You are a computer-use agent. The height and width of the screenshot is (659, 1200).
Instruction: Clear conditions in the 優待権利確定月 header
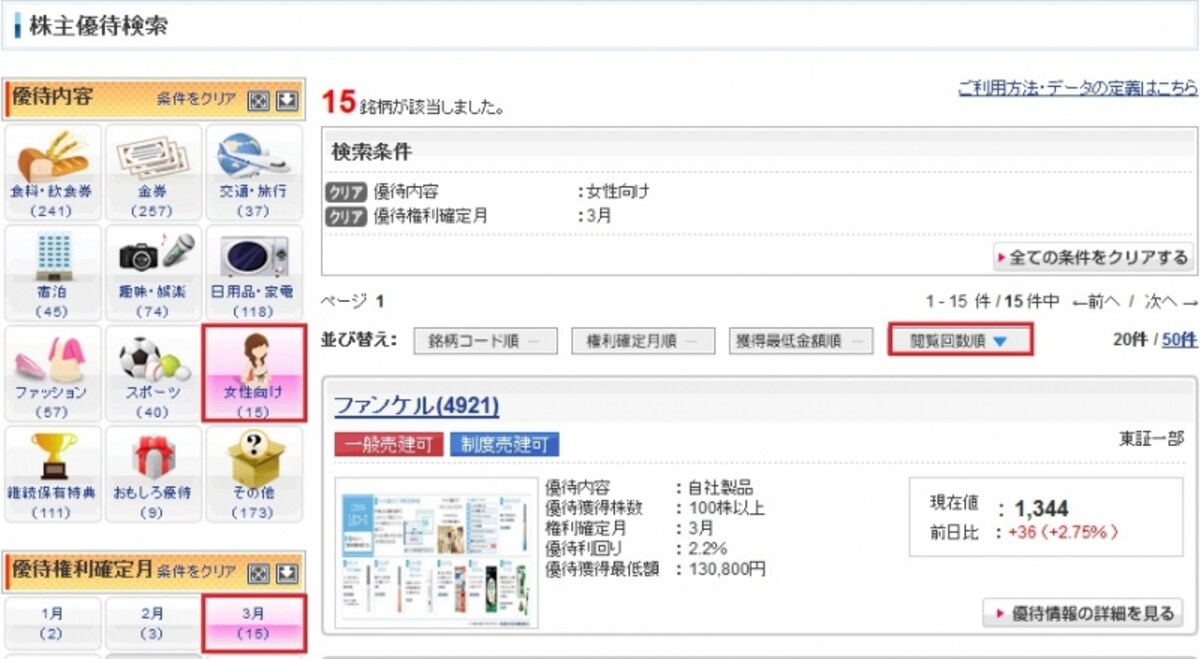point(197,572)
